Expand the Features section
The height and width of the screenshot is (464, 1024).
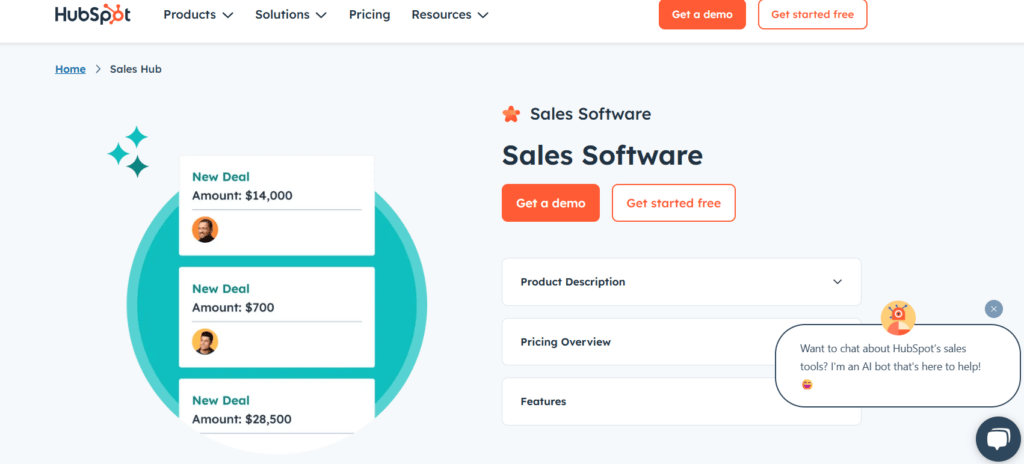[x=681, y=401]
